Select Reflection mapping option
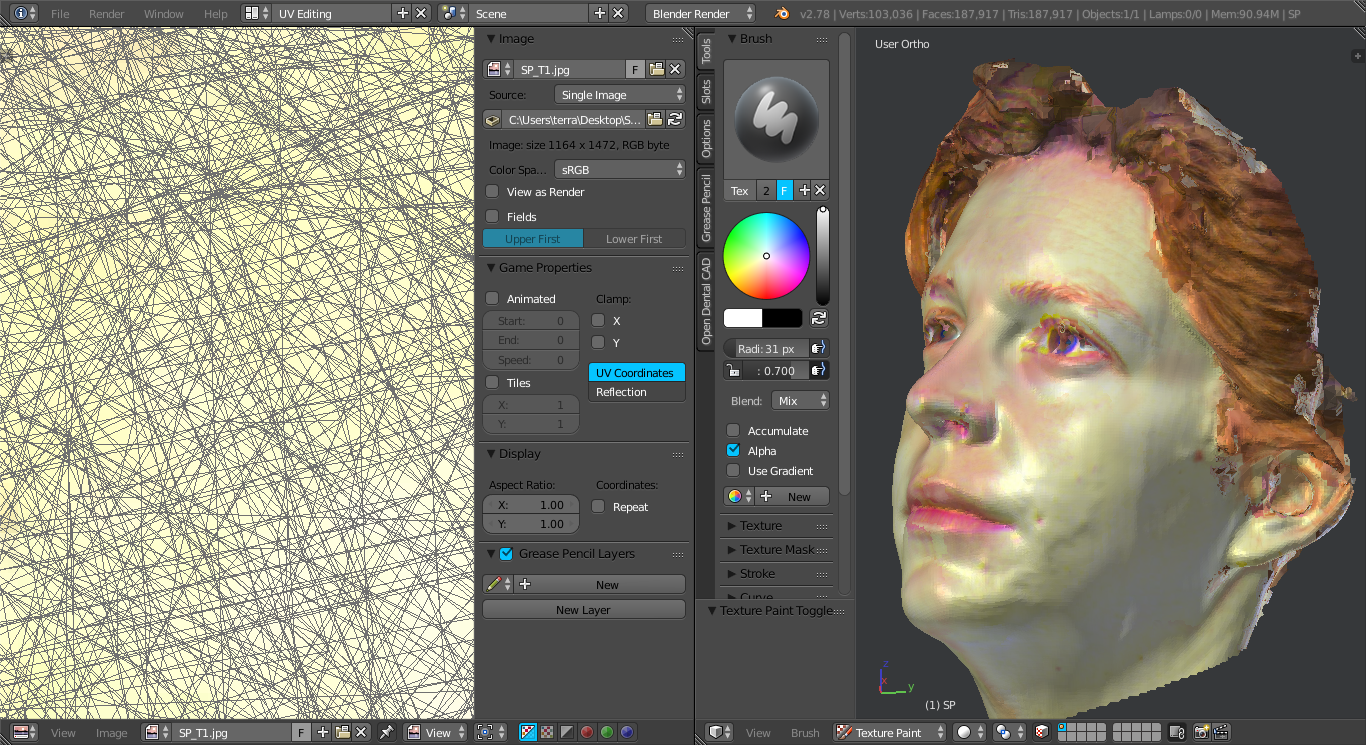The width and height of the screenshot is (1366, 745). coord(637,392)
